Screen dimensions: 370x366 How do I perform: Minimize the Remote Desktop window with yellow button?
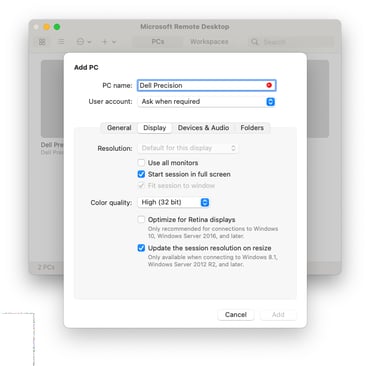click(x=47, y=27)
